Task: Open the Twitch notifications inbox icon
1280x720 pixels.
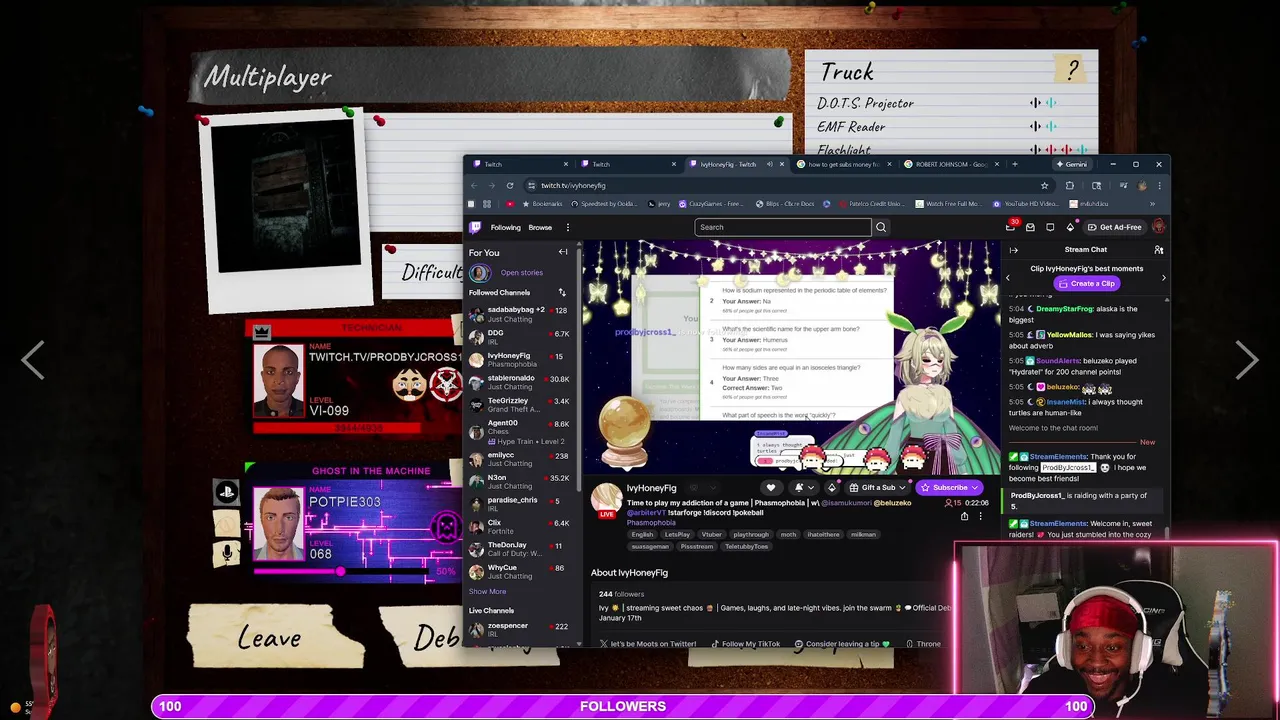Action: point(1030,227)
